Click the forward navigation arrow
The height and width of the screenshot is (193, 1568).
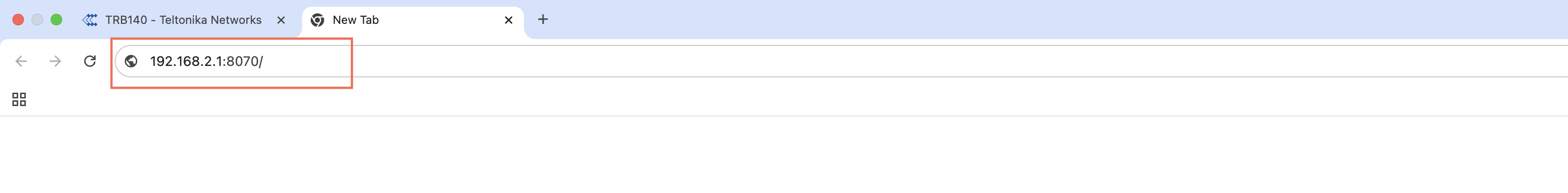click(x=55, y=61)
